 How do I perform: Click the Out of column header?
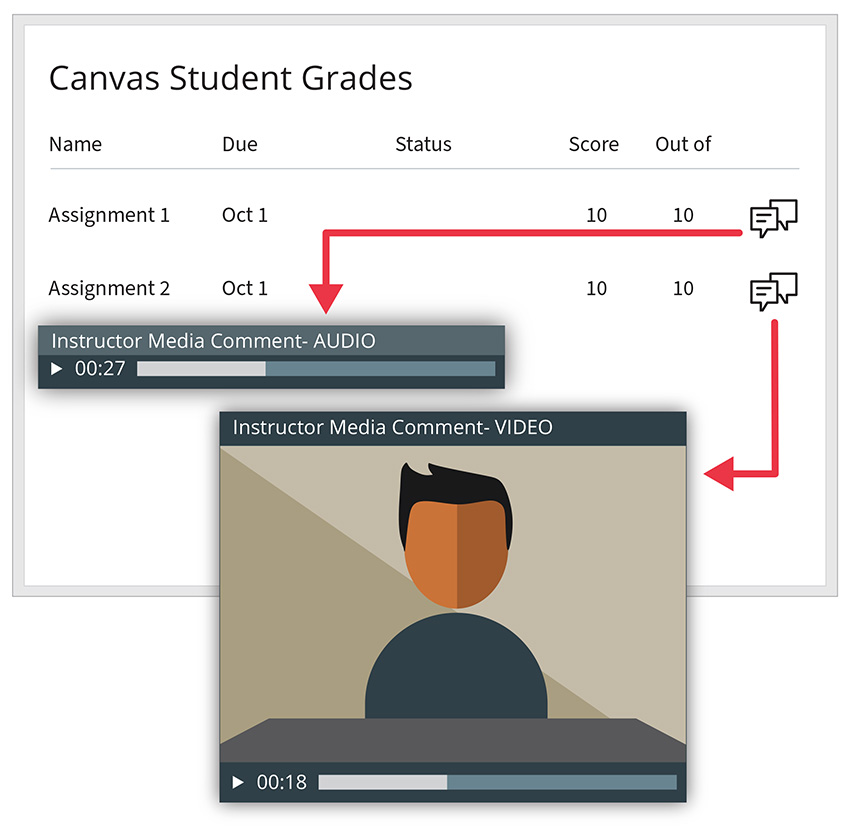click(683, 144)
